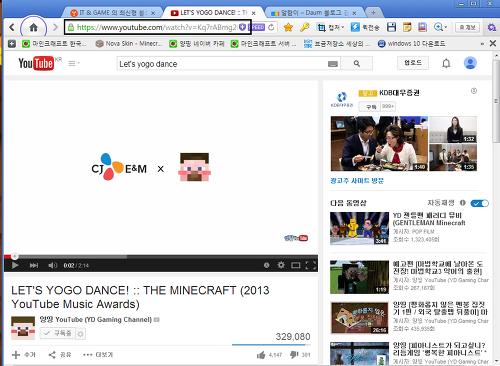Click the ad info icon beside KDB대우증권

pos(474,91)
